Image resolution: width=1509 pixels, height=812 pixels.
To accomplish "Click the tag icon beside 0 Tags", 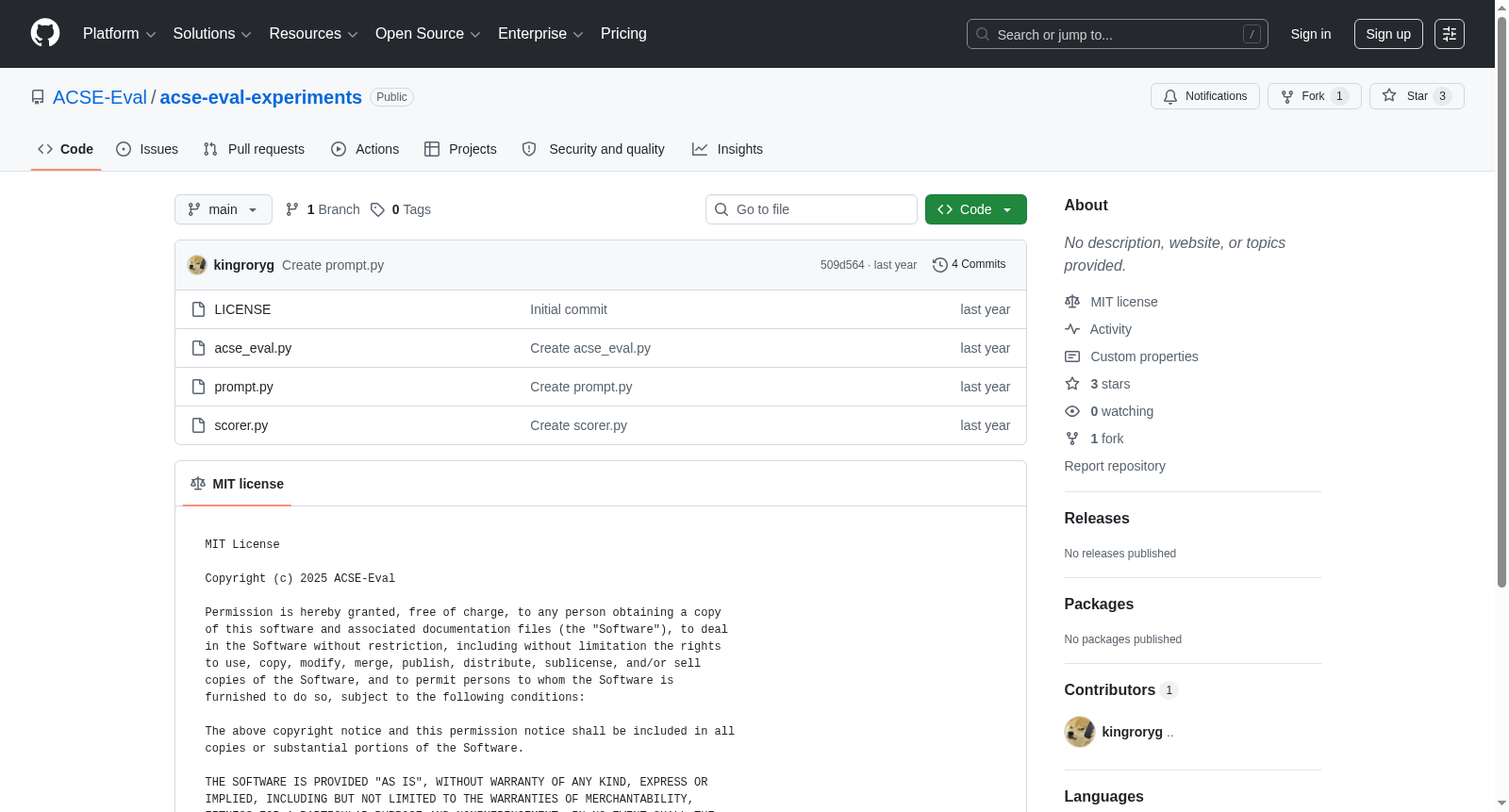I will tap(377, 209).
